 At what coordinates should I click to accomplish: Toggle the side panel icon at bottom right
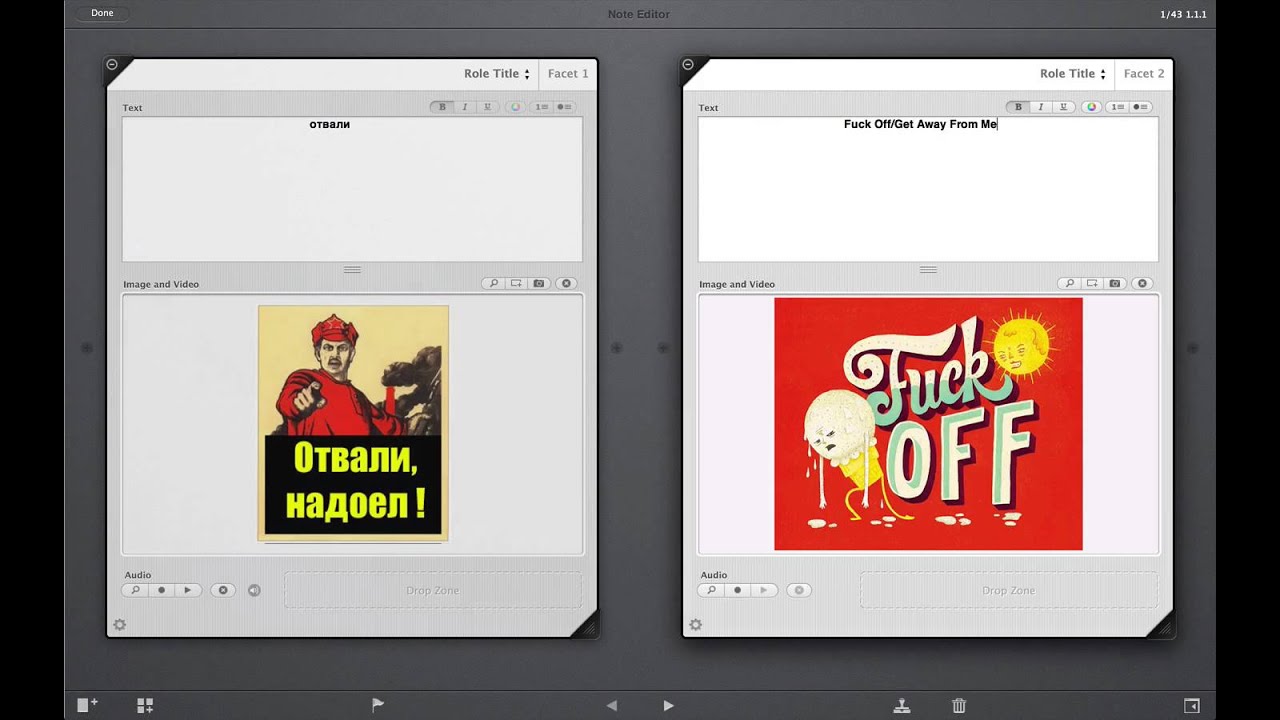[x=1192, y=705]
